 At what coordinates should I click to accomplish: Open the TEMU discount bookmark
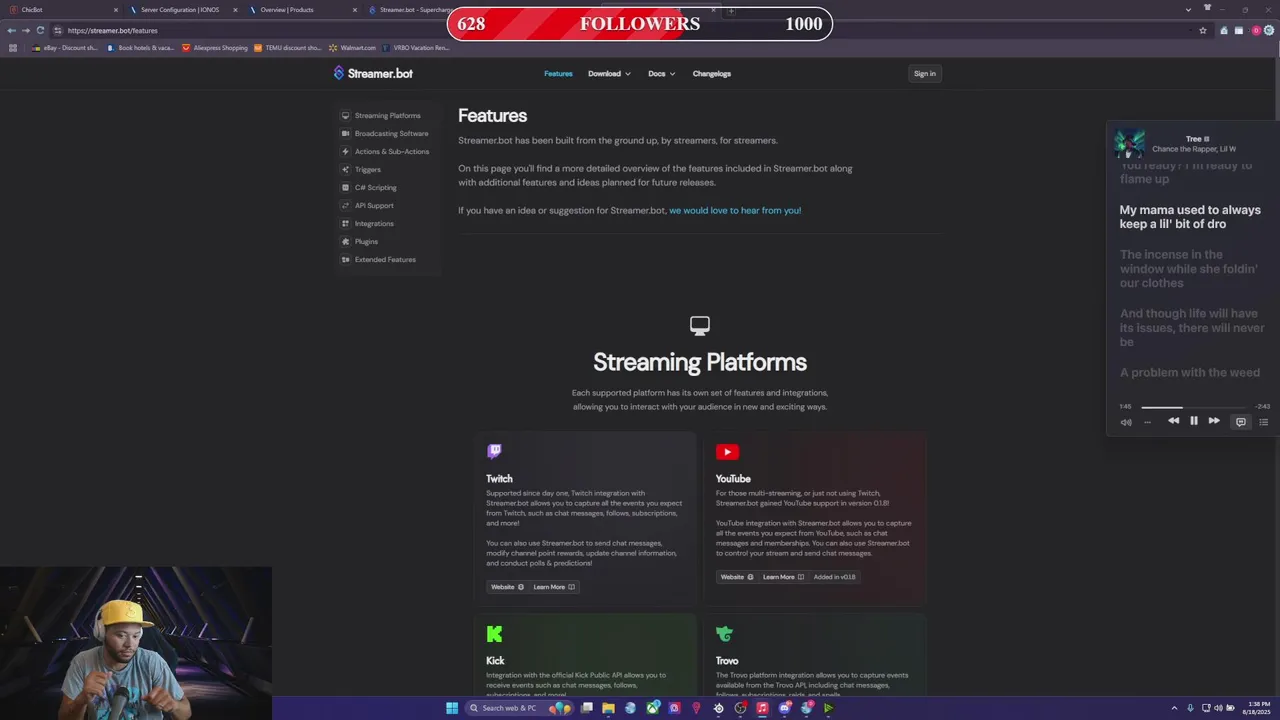pyautogui.click(x=288, y=47)
